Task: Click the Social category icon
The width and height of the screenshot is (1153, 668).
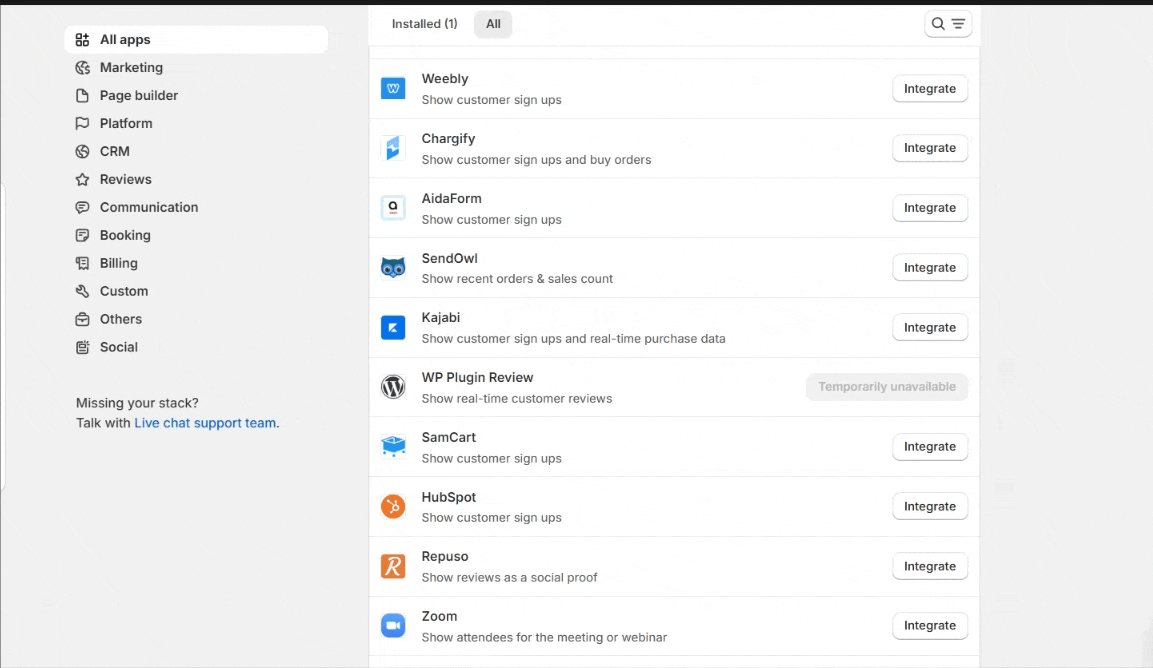Action: click(x=82, y=347)
